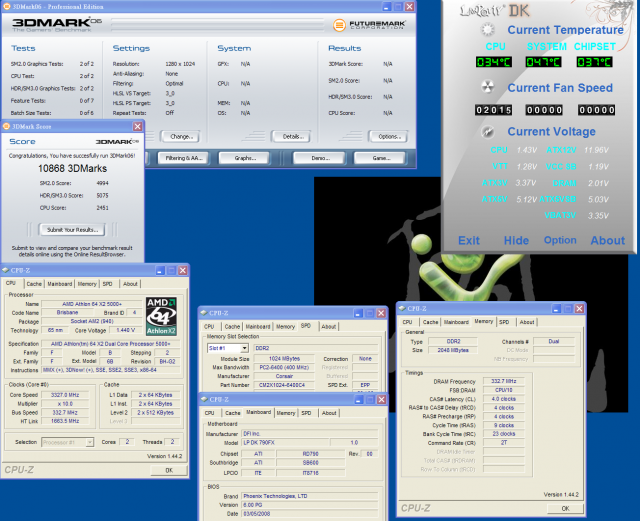640x521 pixels.
Task: Open Mainboard tab in CPU-Z CPU window
Action: pos(60,284)
